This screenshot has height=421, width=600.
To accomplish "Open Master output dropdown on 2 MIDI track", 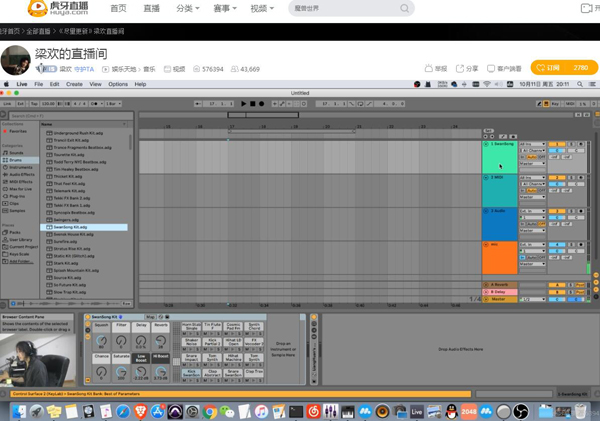I will (532, 197).
